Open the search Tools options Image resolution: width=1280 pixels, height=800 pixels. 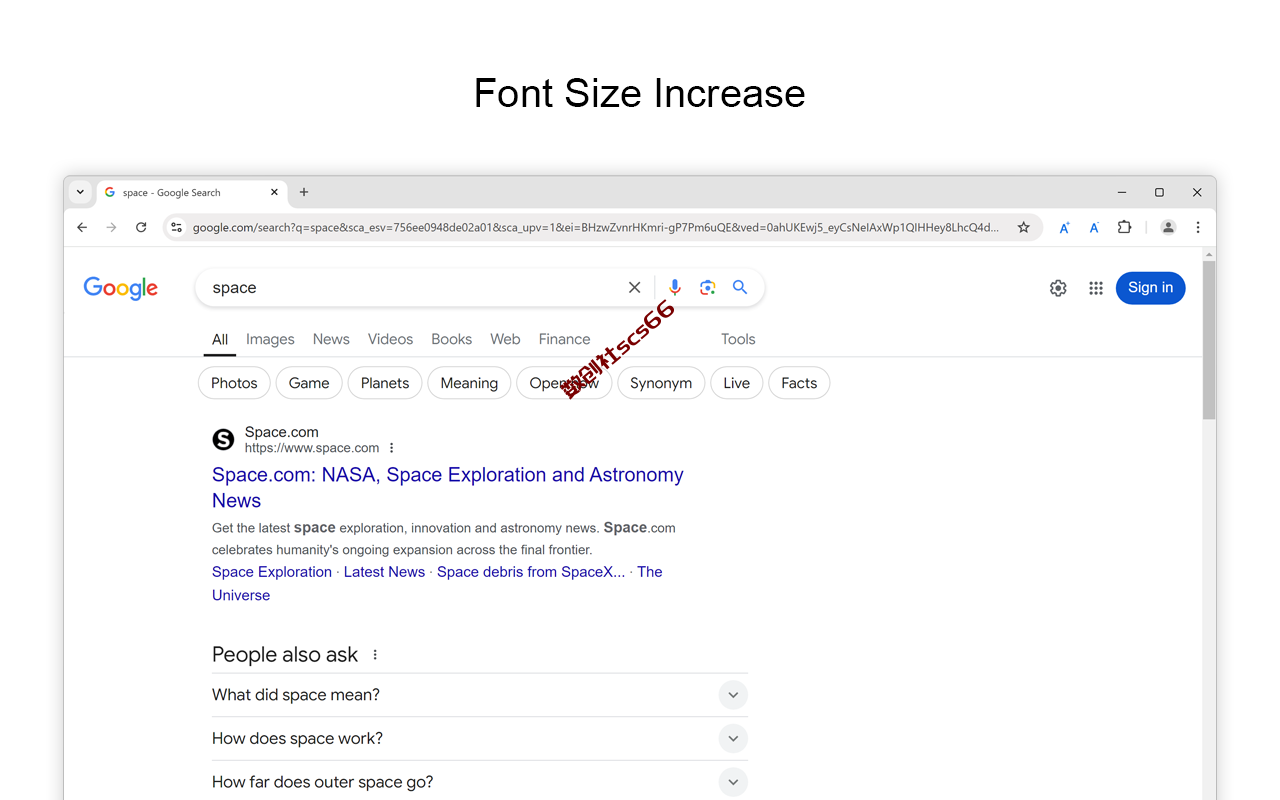tap(738, 339)
